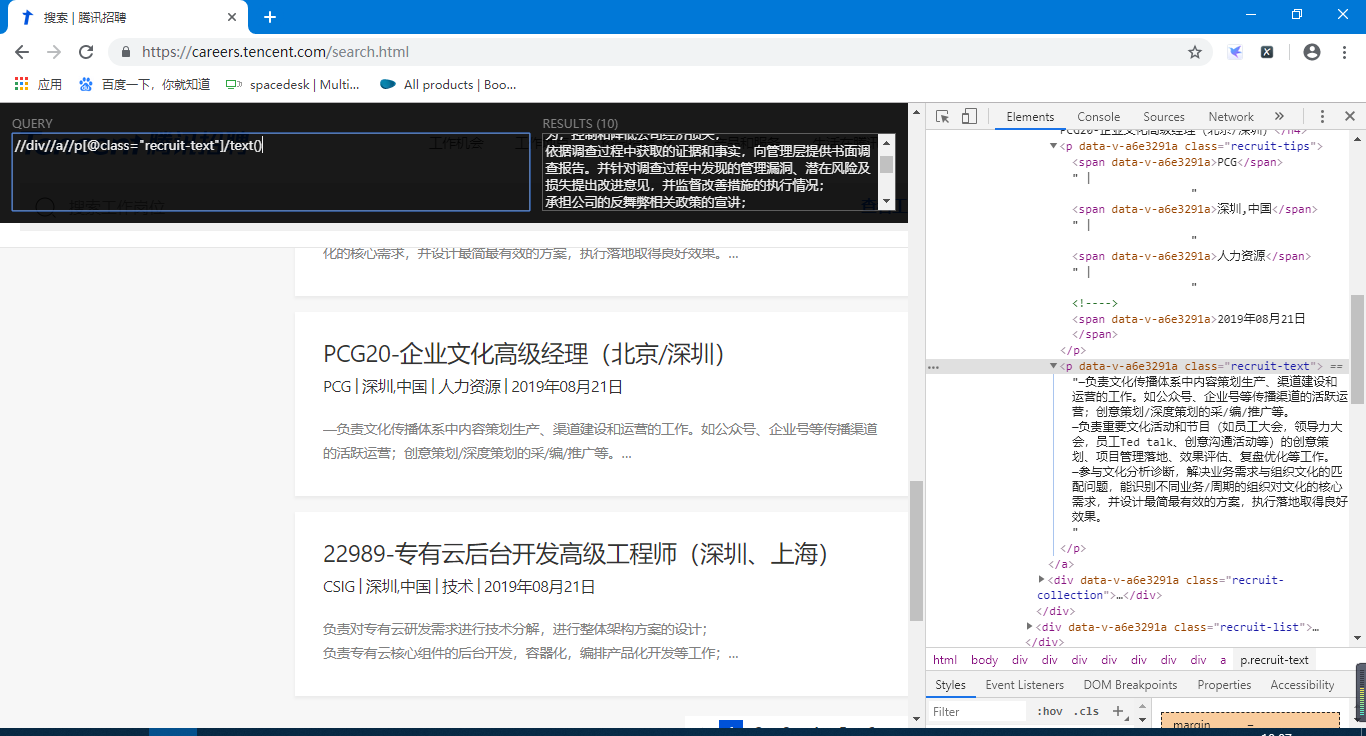Click the padlock site info icon
The width and height of the screenshot is (1366, 736).
[x=126, y=52]
